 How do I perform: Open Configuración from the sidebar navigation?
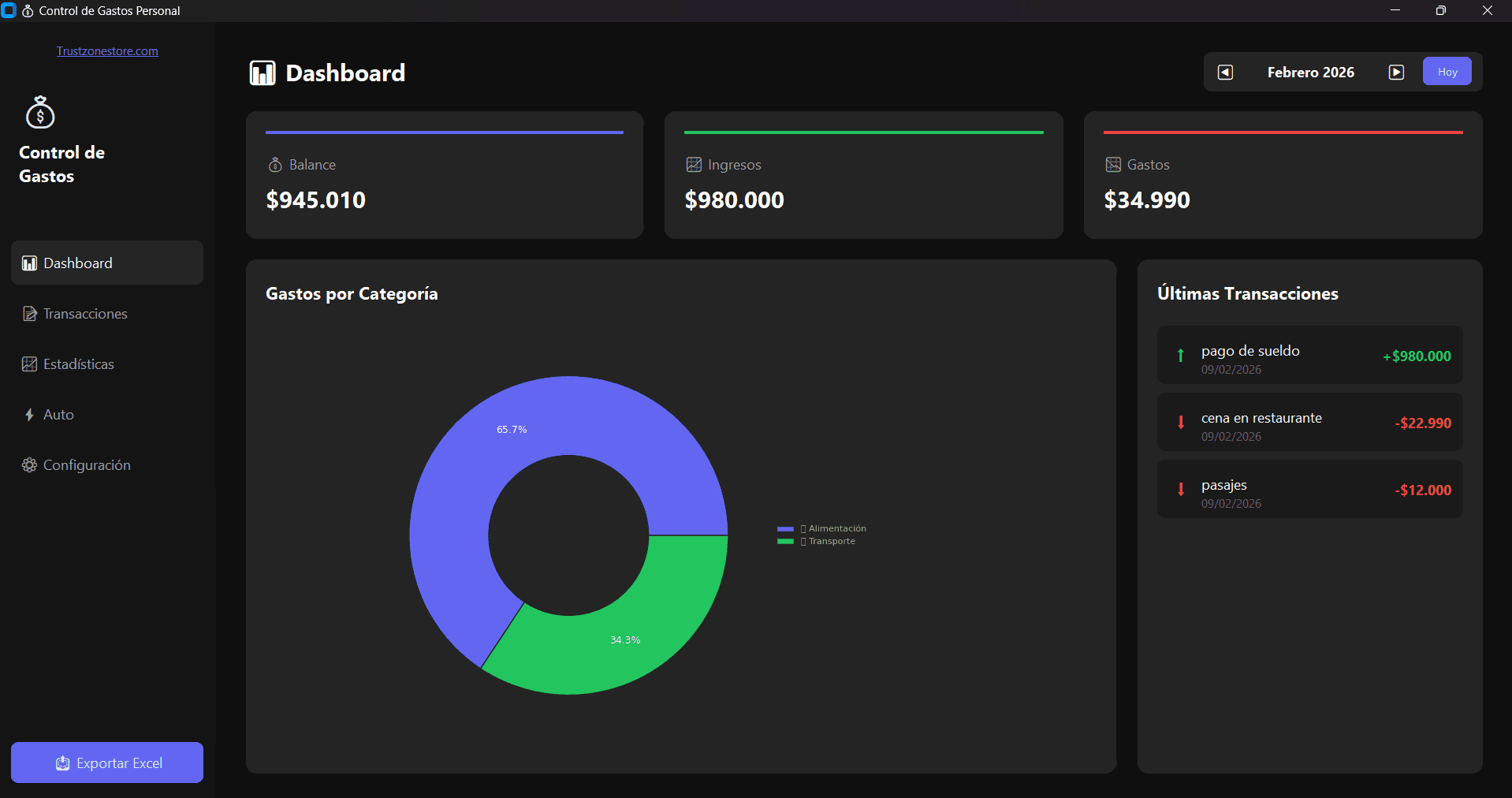[87, 464]
